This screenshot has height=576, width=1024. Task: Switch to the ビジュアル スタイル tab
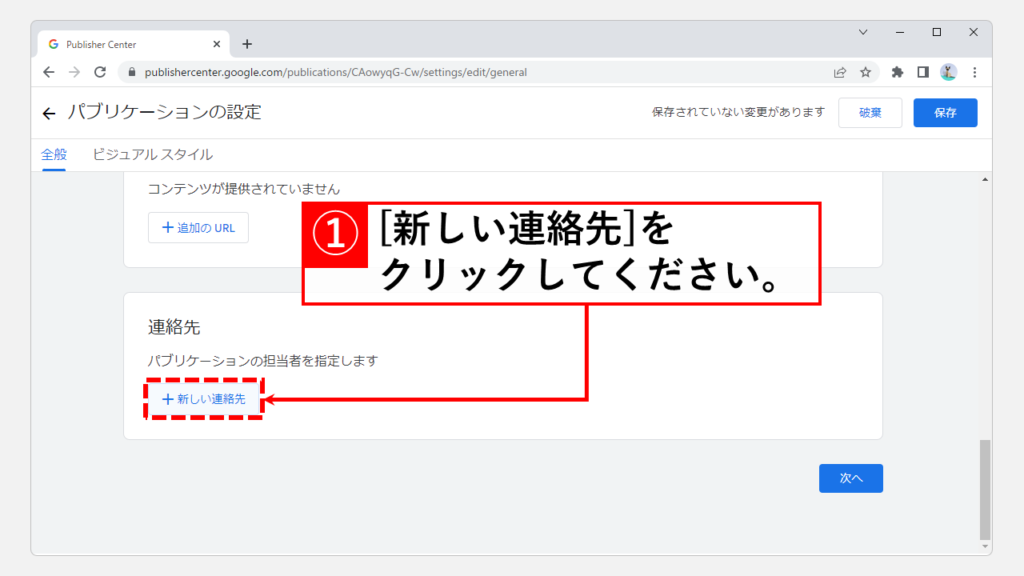pyautogui.click(x=152, y=155)
